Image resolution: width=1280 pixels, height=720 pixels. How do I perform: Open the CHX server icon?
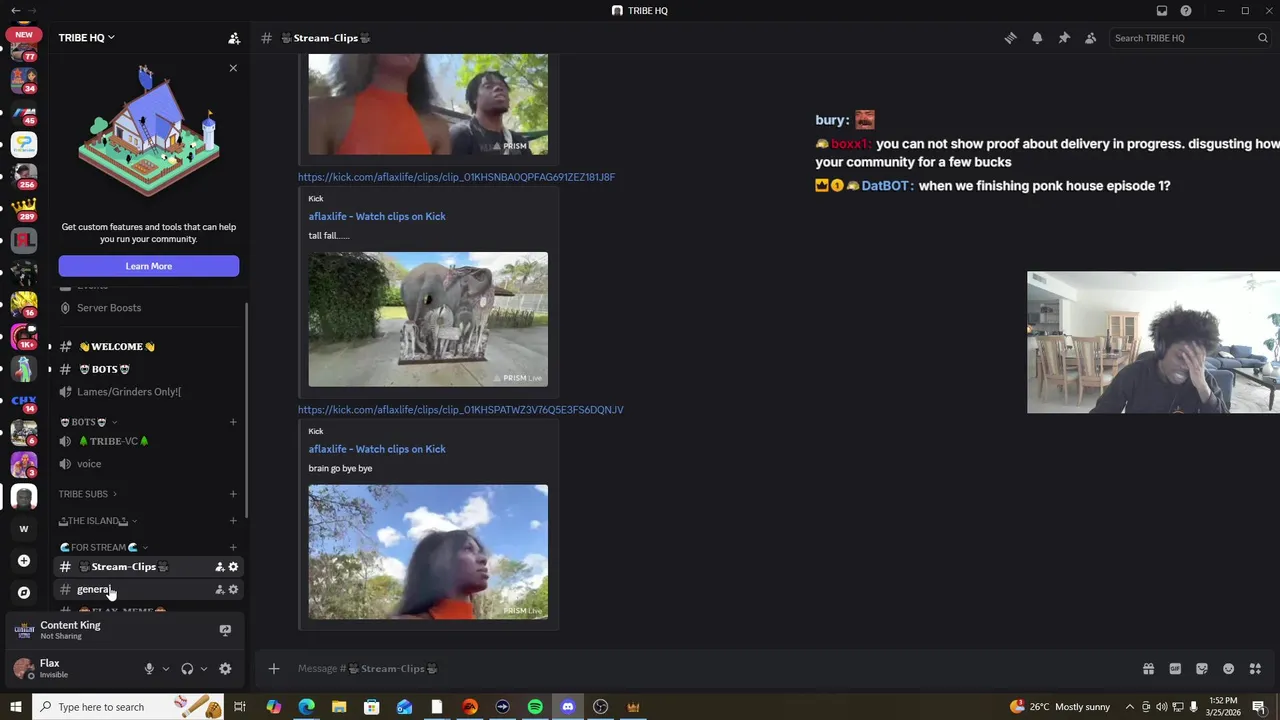coord(24,401)
